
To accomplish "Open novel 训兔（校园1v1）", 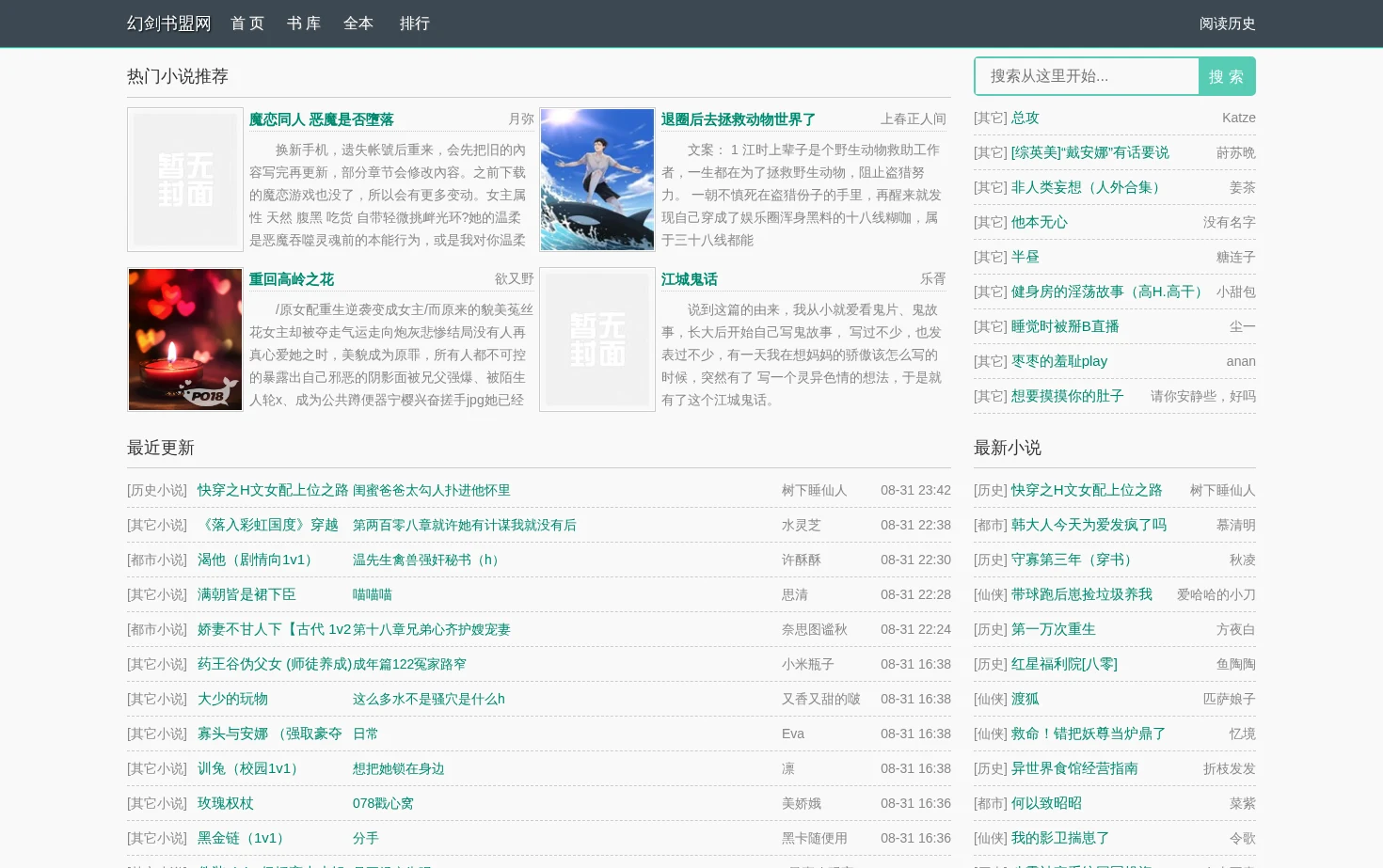I will coord(250,768).
